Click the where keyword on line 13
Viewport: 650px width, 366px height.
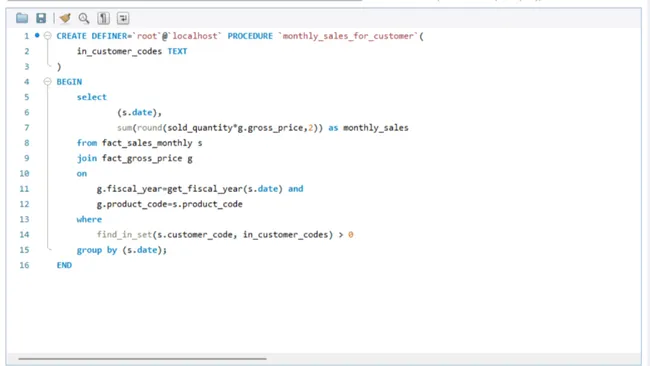point(89,219)
